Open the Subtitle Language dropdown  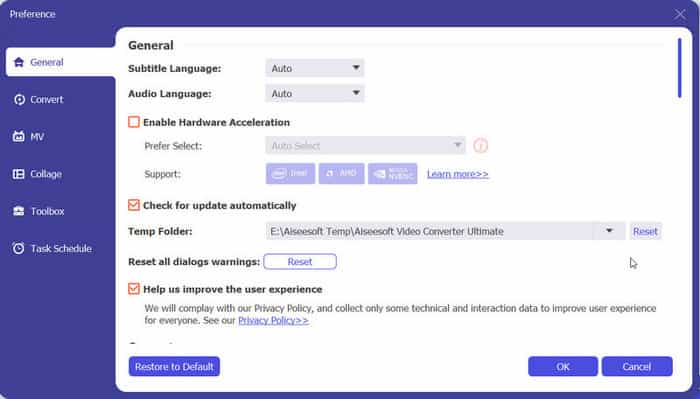(x=315, y=68)
